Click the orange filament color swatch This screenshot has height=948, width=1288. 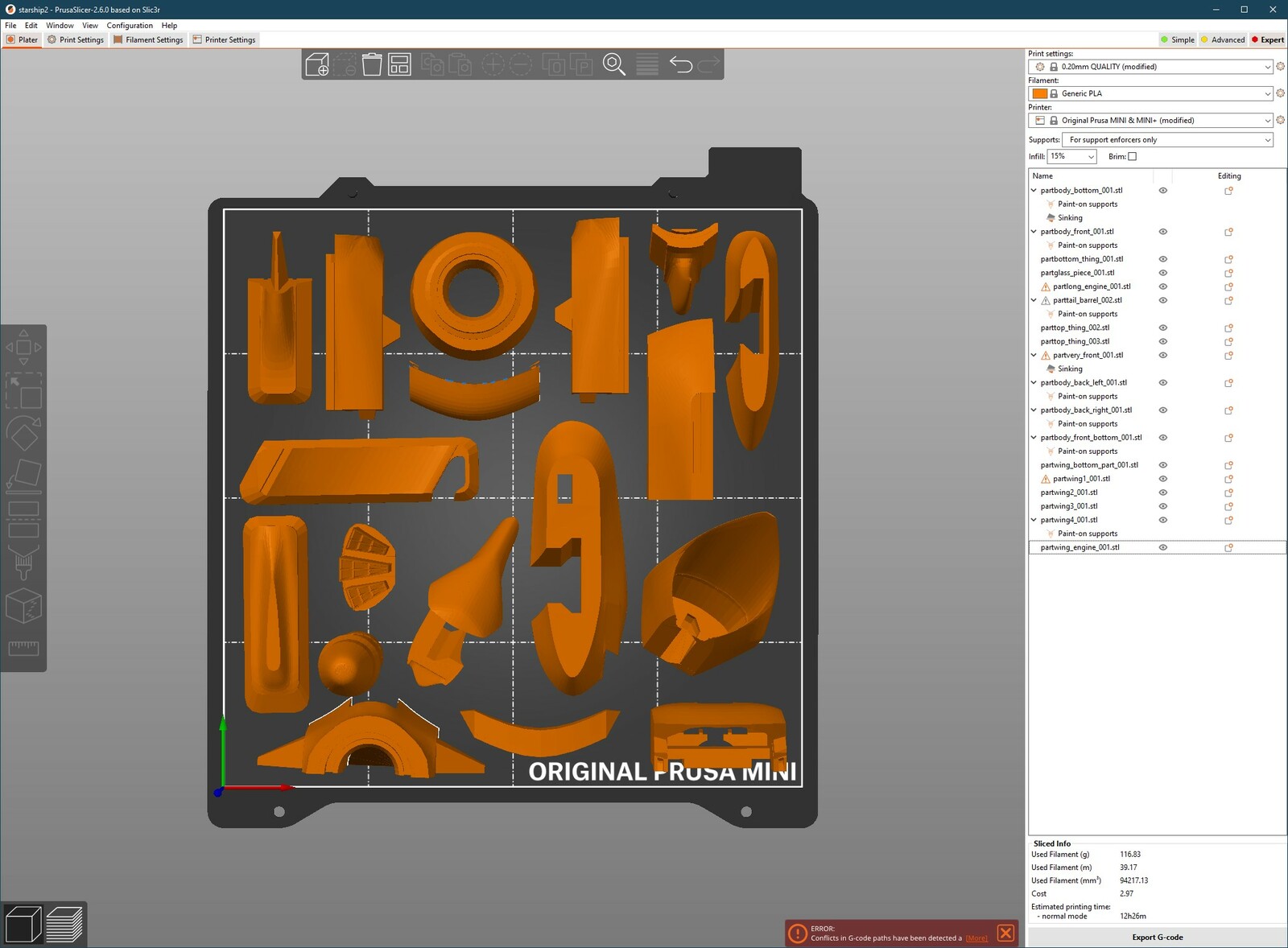(x=1040, y=94)
